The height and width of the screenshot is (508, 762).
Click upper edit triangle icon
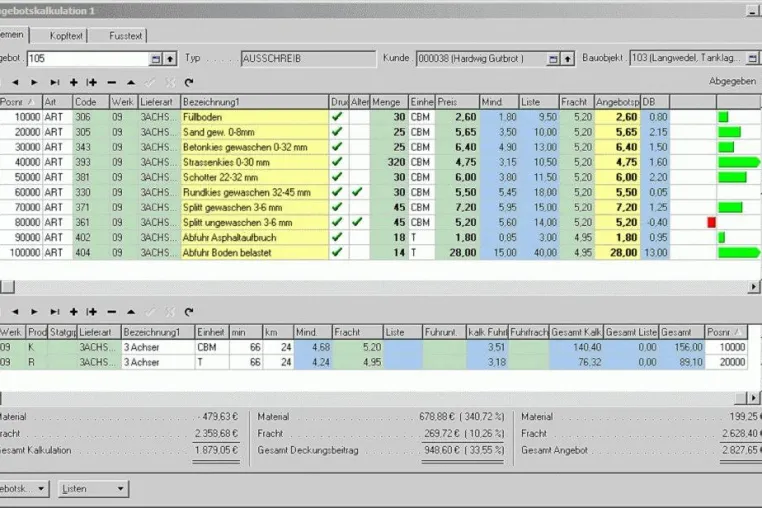click(131, 83)
